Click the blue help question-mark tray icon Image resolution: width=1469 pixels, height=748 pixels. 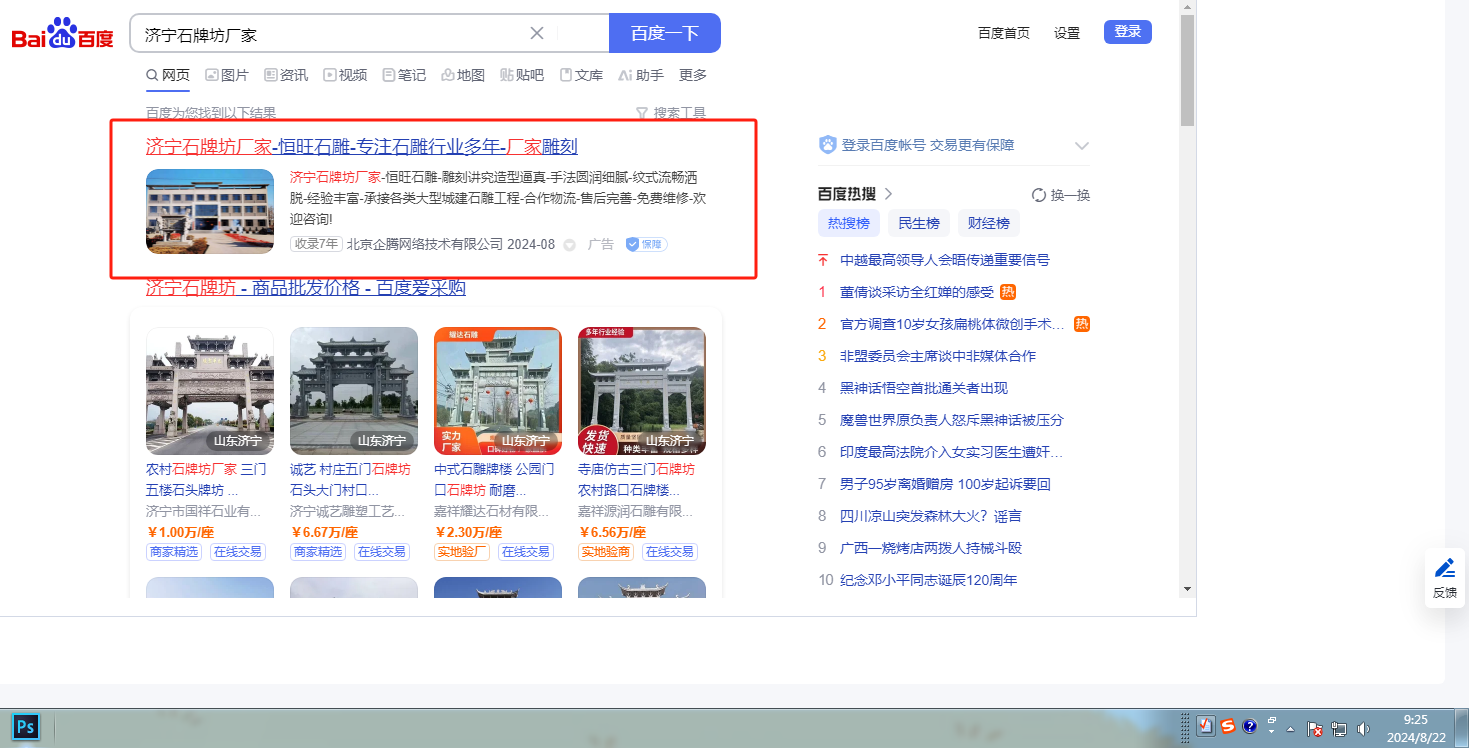pyautogui.click(x=1249, y=726)
